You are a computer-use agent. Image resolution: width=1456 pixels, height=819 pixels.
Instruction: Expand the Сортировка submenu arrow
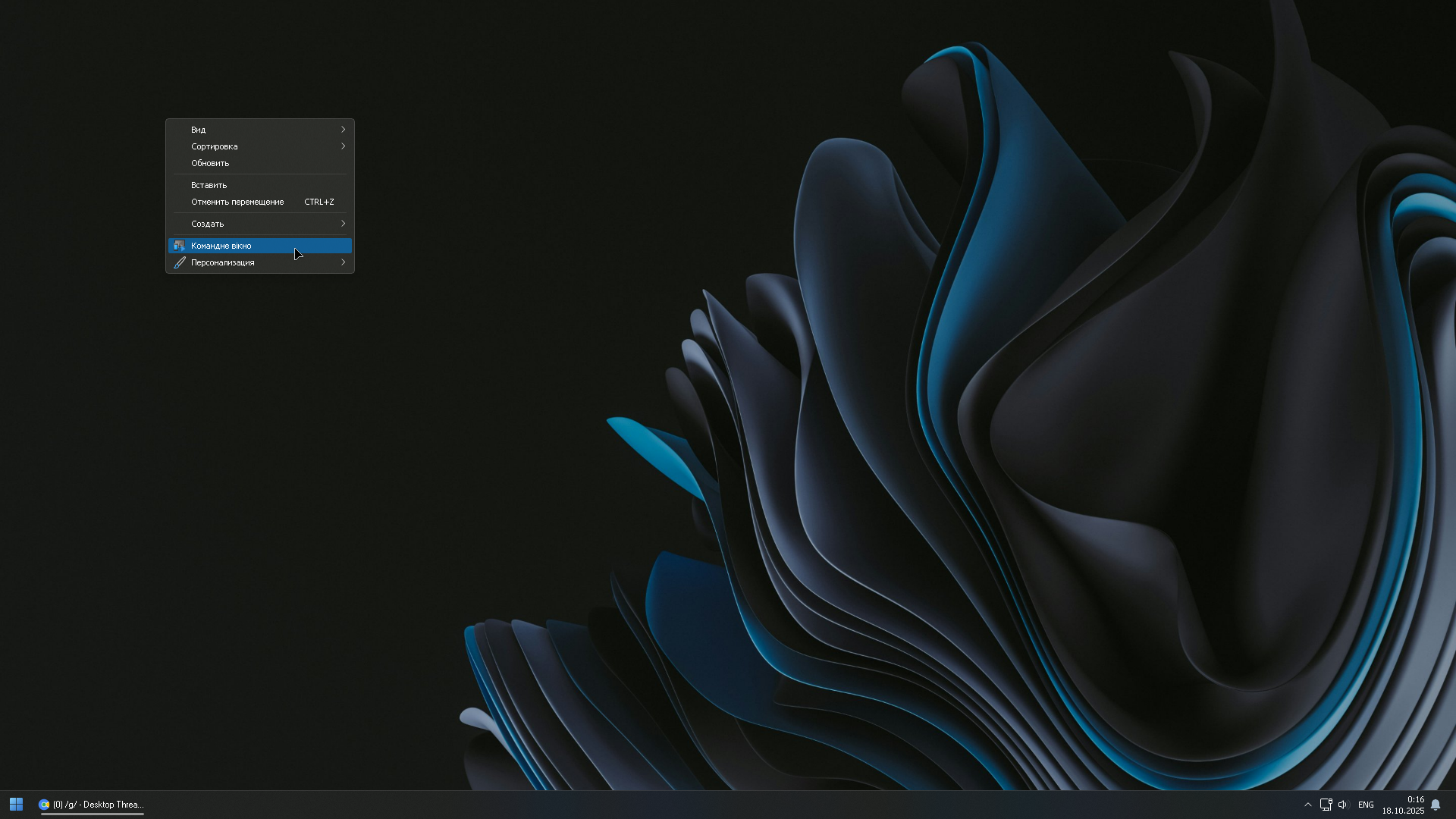point(343,146)
